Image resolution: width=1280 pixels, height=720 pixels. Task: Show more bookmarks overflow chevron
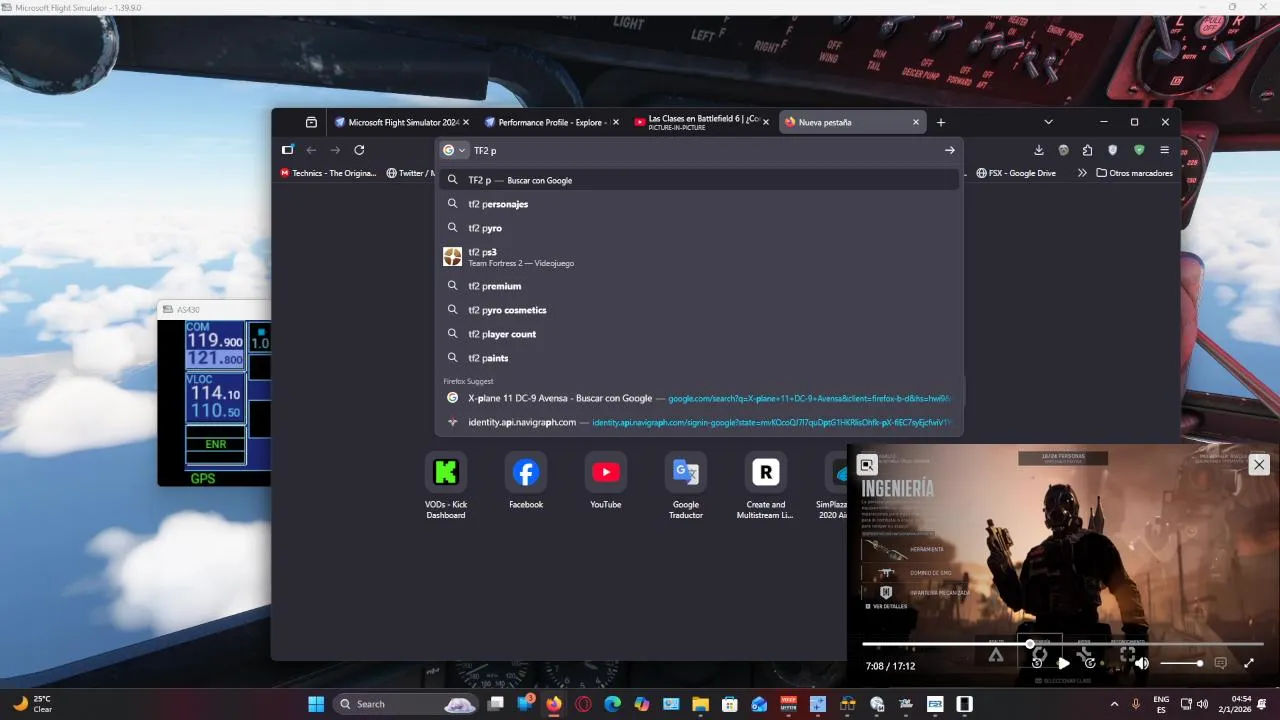[x=1082, y=173]
